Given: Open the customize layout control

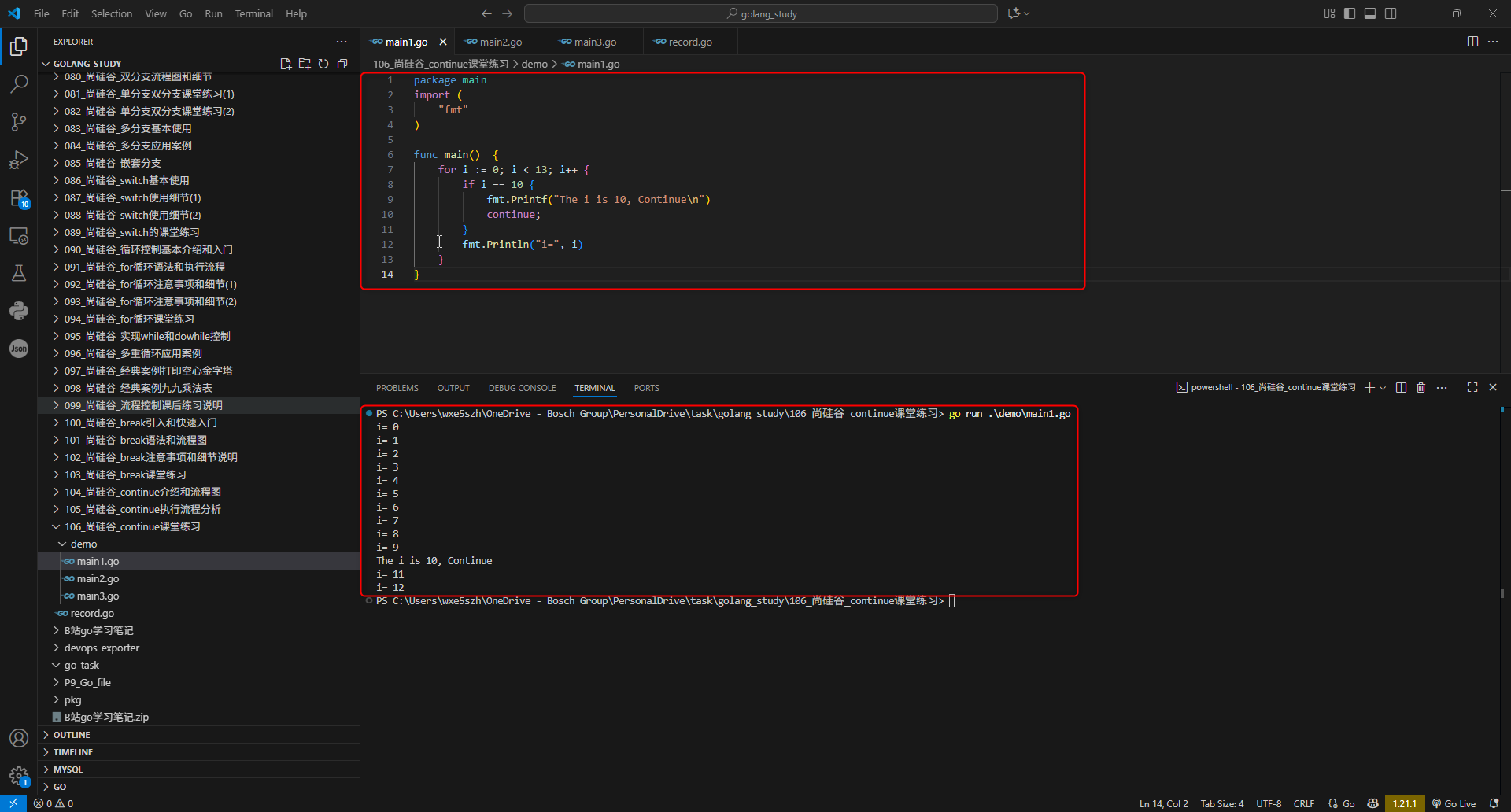Looking at the screenshot, I should tap(1329, 13).
